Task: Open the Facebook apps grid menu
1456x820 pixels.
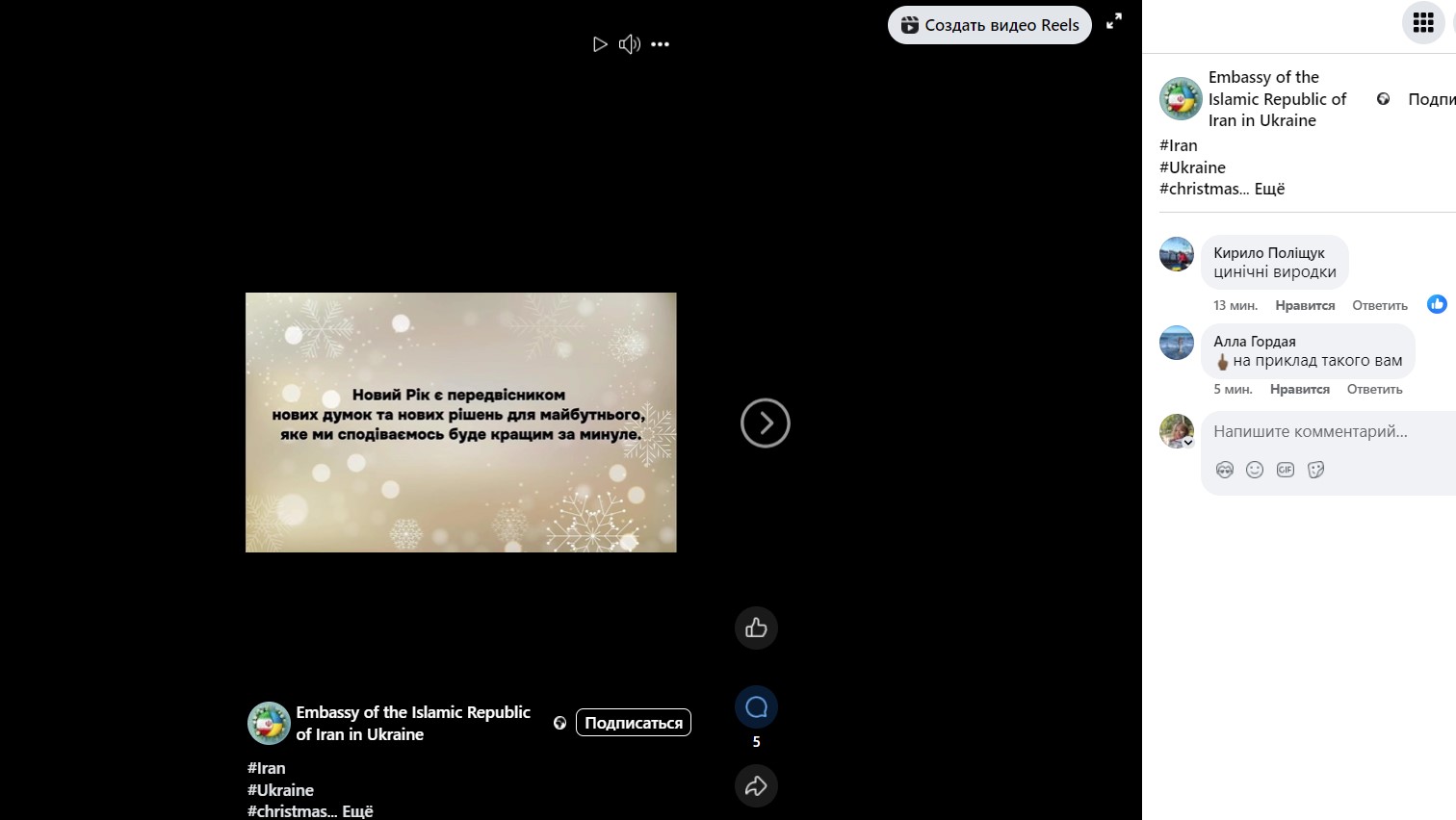Action: pos(1423,23)
